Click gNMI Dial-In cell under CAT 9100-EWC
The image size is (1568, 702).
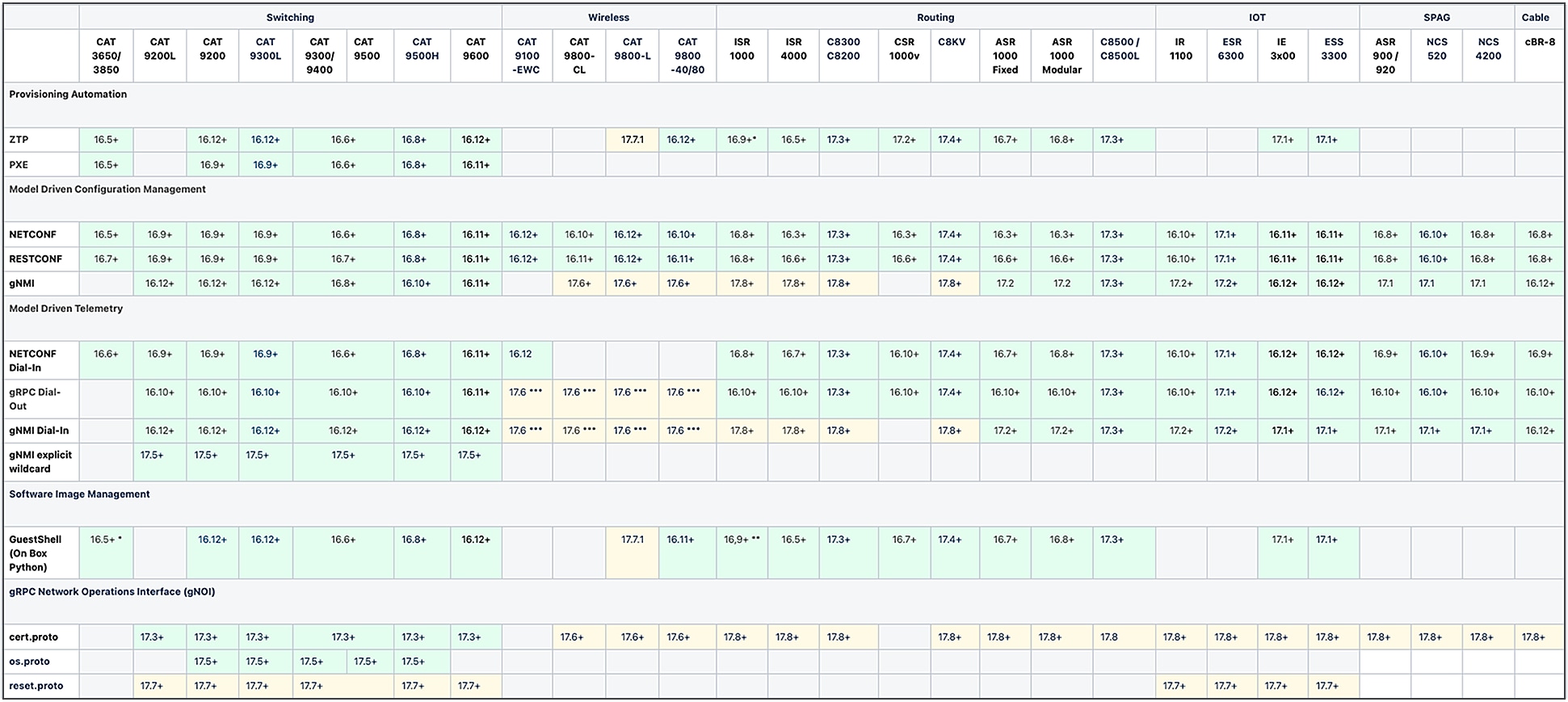528,431
